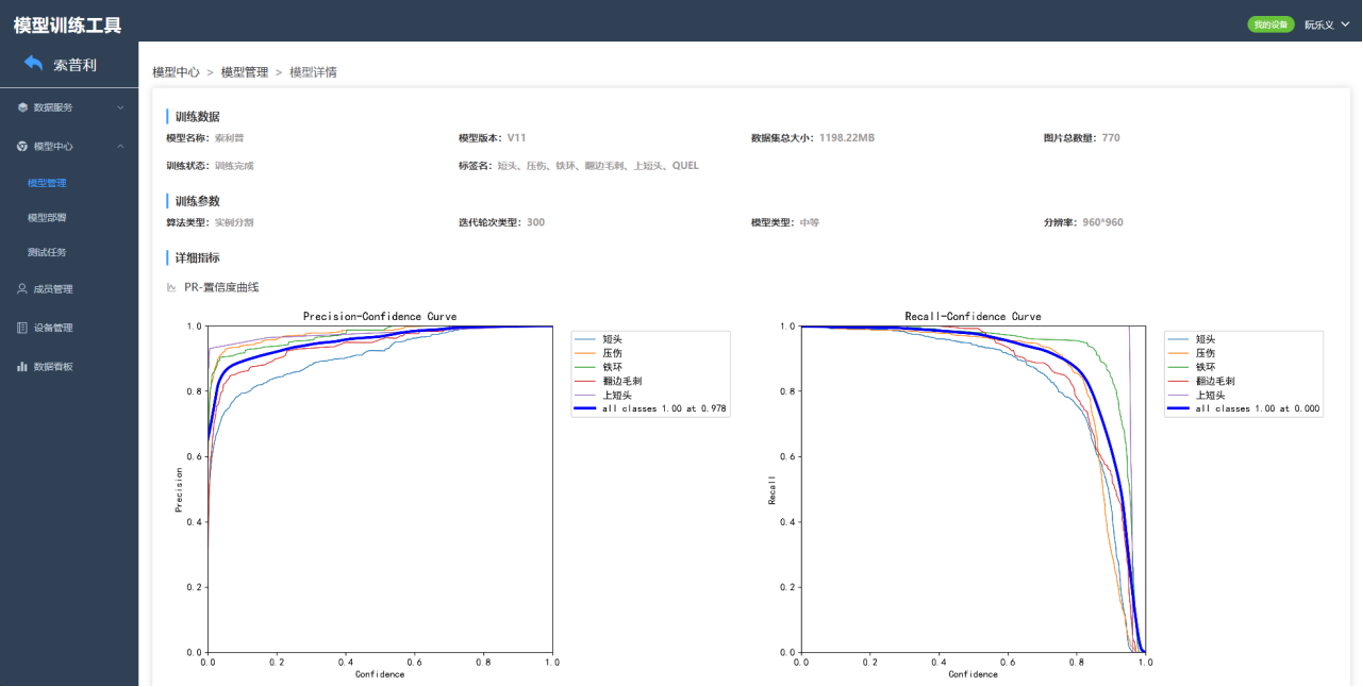Click 铁环 legend swatch in Precision chart
The image size is (1363, 687).
587,367
